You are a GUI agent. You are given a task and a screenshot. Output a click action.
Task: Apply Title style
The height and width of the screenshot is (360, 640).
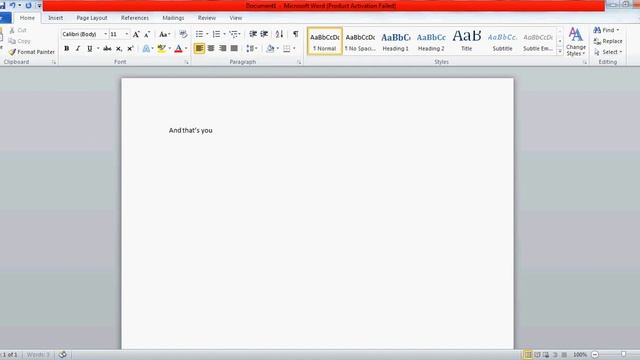467,41
